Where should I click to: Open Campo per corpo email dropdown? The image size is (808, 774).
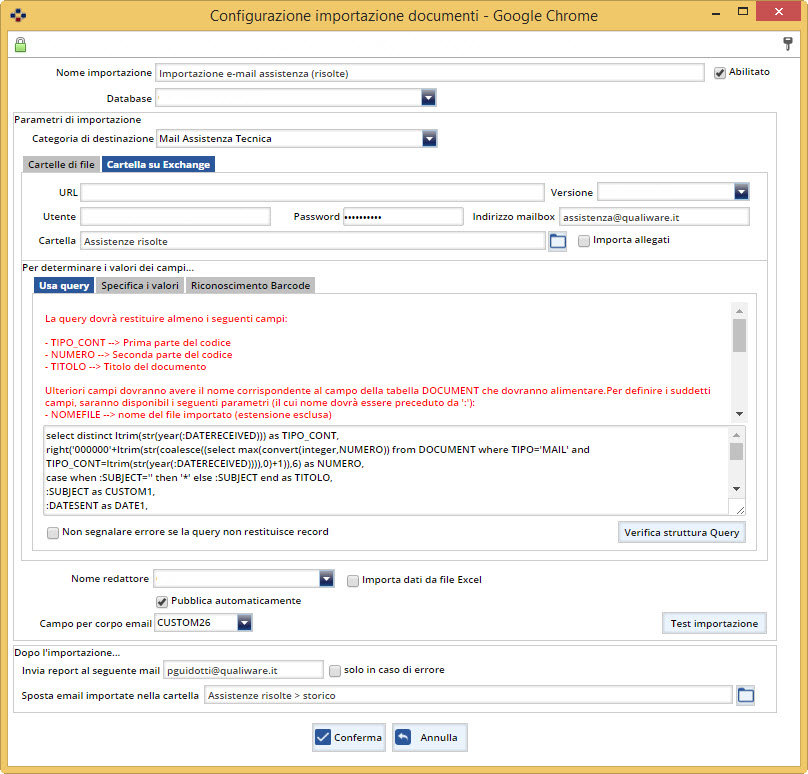[x=245, y=623]
